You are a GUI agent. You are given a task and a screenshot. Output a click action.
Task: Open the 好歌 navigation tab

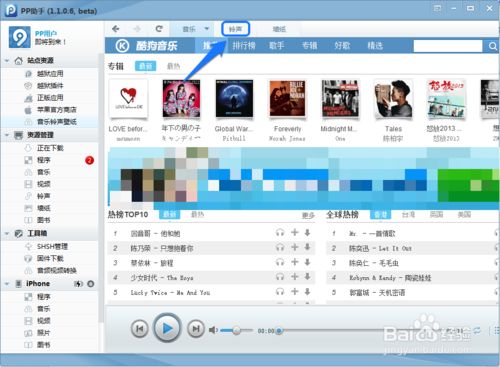click(342, 45)
